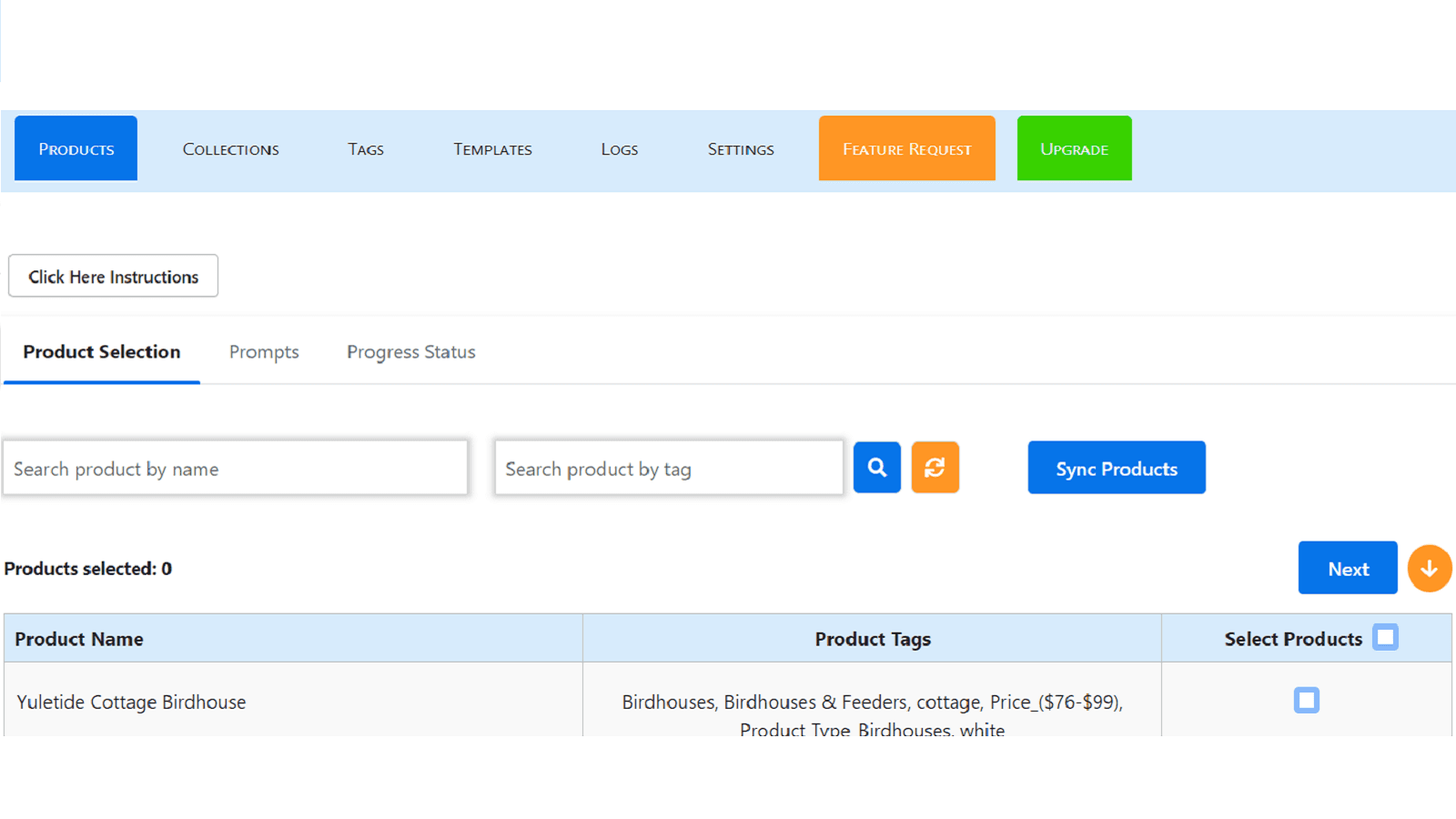Click the Next button

(x=1348, y=567)
